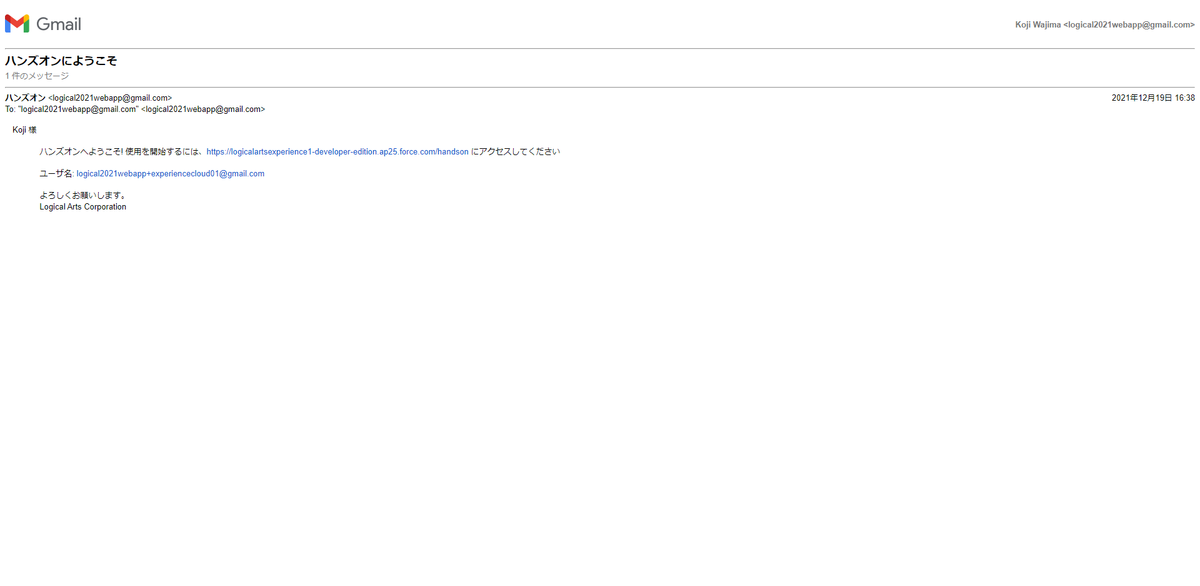Click the signature "Logical Arts Corporation"

click(x=83, y=207)
